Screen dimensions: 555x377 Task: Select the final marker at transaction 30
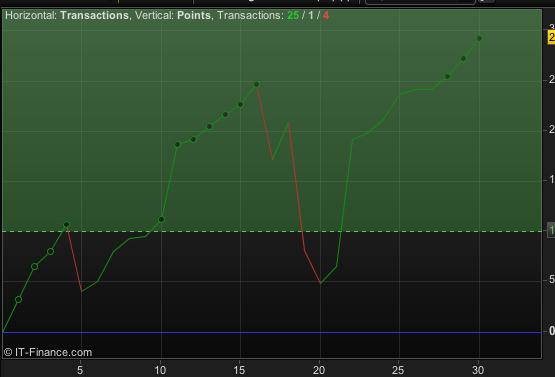(x=479, y=38)
